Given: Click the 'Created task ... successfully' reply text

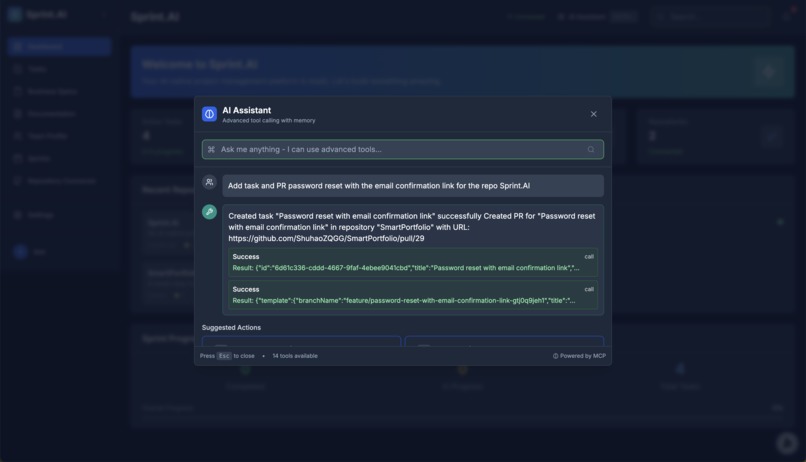Looking at the screenshot, I should tap(412, 227).
